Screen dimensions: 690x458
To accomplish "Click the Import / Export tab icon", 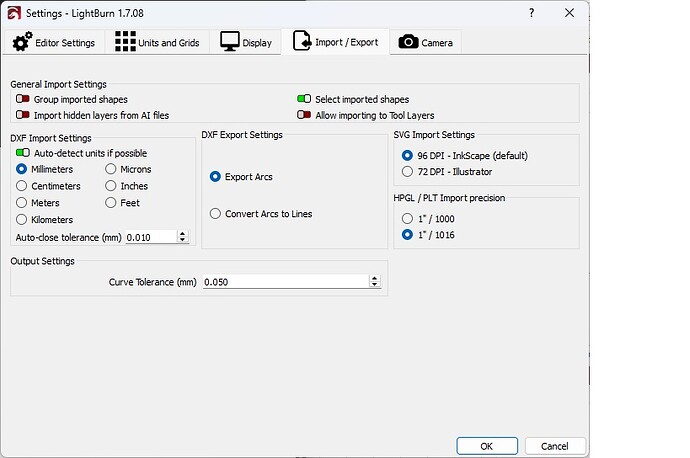I will [x=301, y=42].
